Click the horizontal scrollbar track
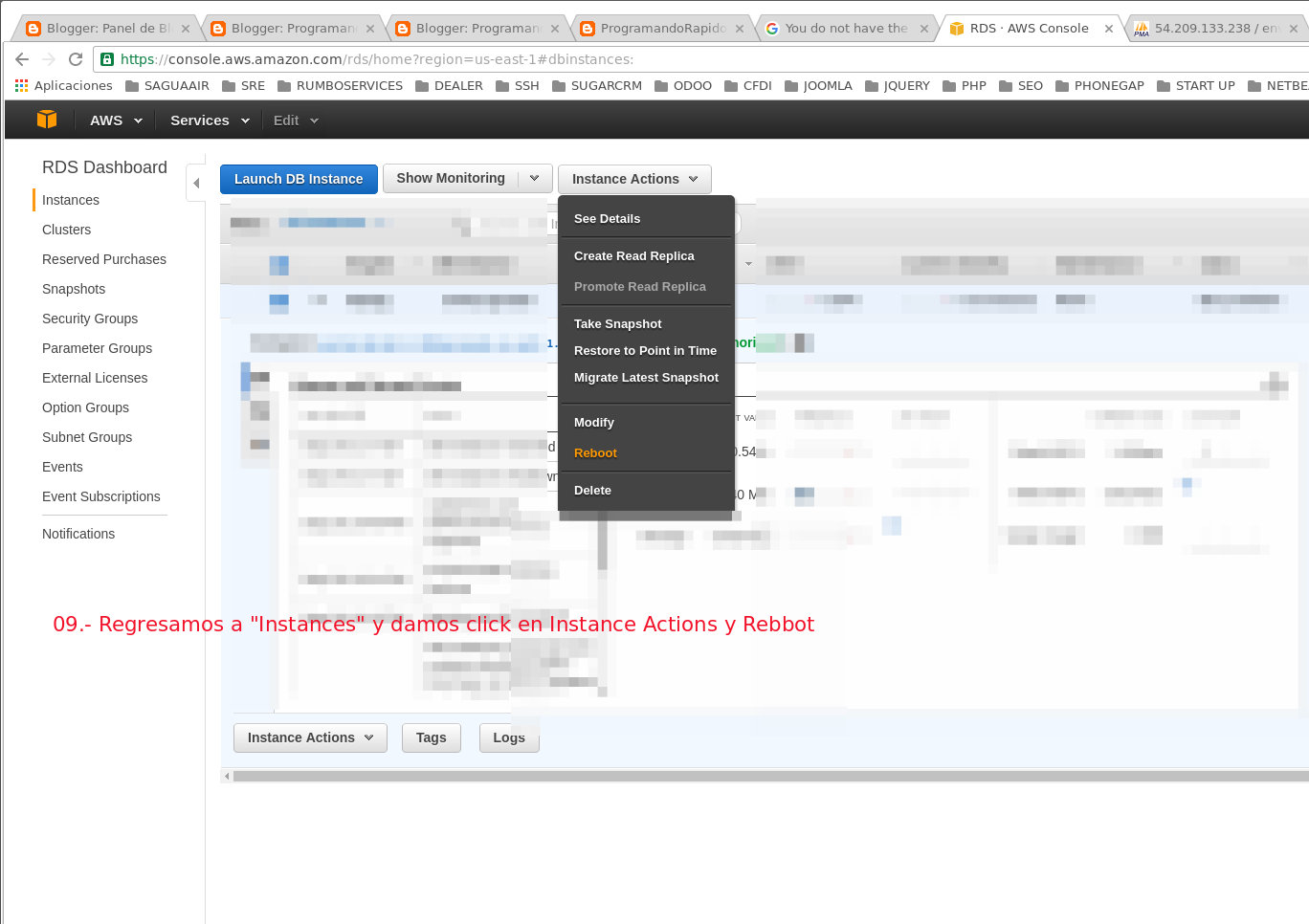Image resolution: width=1309 pixels, height=924 pixels. (770, 776)
